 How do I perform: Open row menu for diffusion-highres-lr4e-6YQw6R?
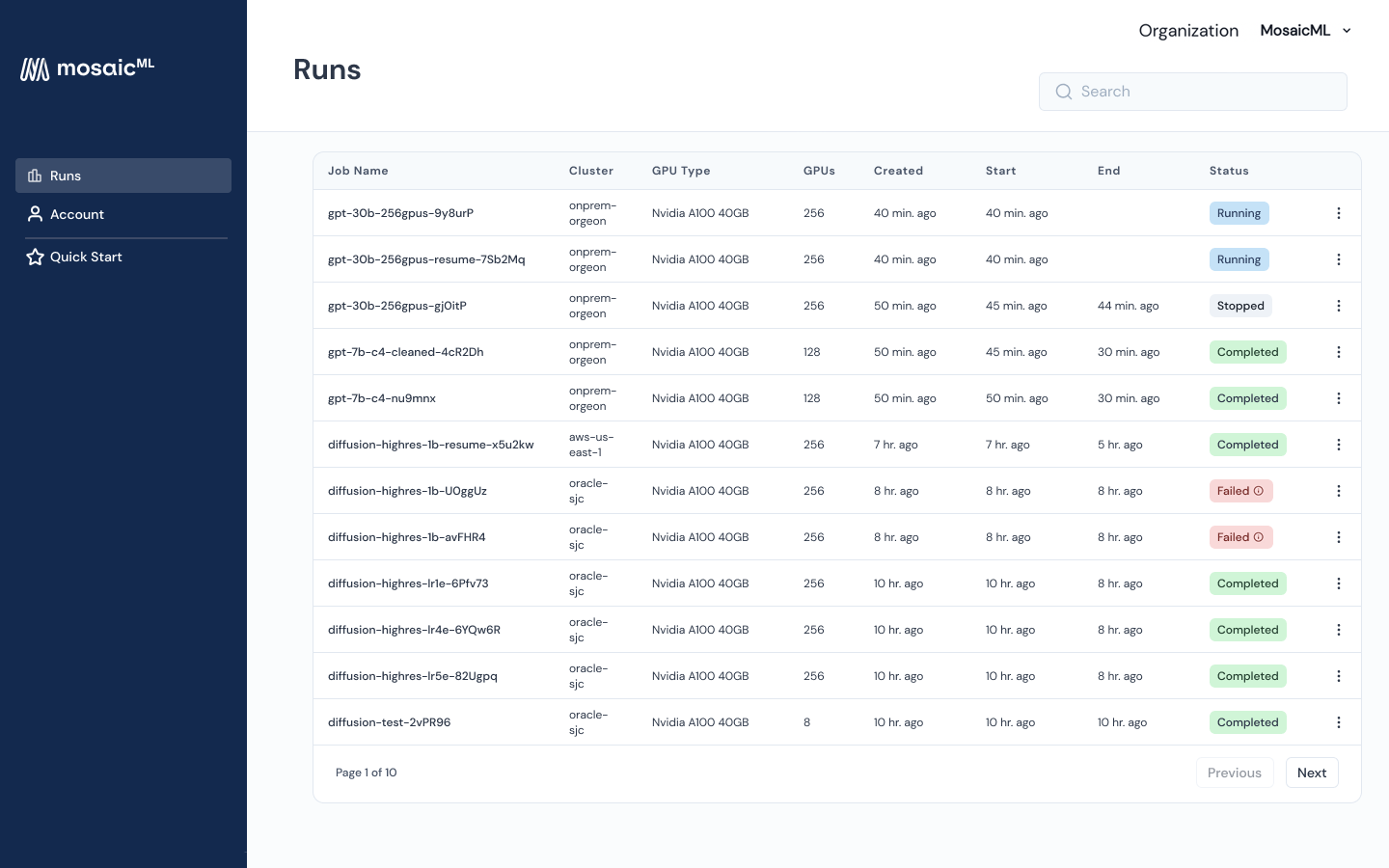(1339, 630)
